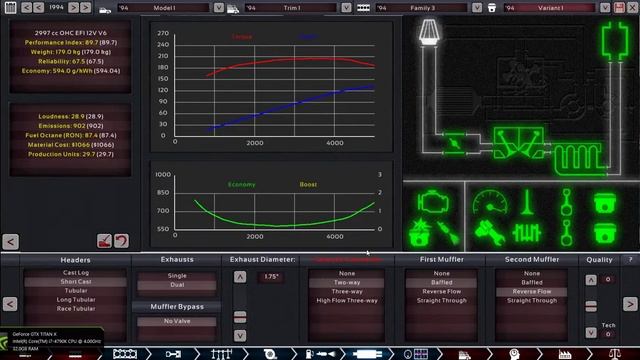Click the back arrow below stats panel
Screen dimensions: 640x360
(10, 242)
